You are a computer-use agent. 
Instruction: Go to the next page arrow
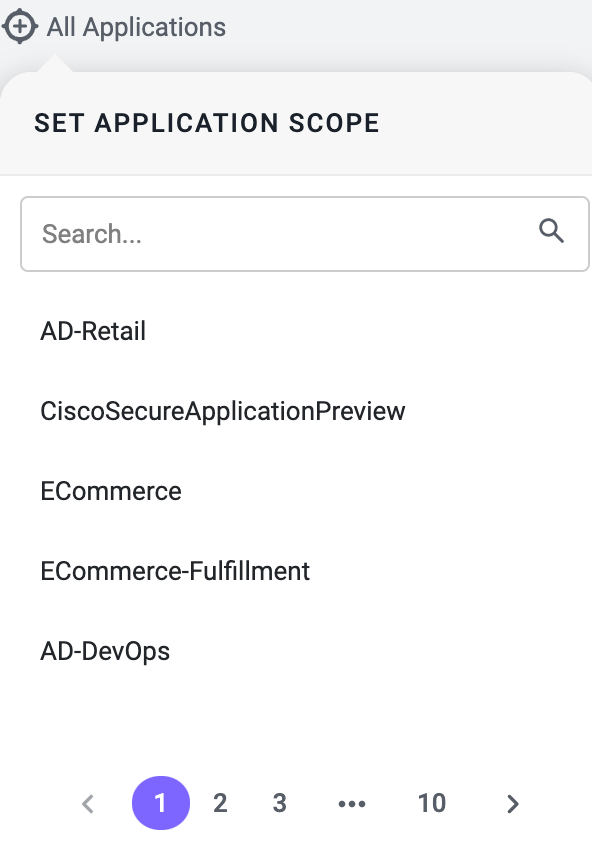coord(513,803)
